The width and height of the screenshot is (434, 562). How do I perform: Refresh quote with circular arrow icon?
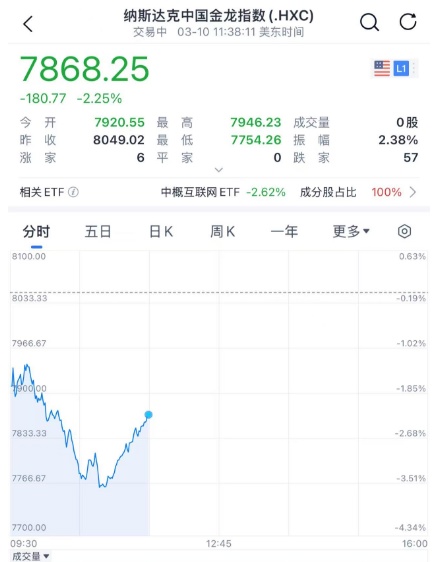pyautogui.click(x=408, y=22)
